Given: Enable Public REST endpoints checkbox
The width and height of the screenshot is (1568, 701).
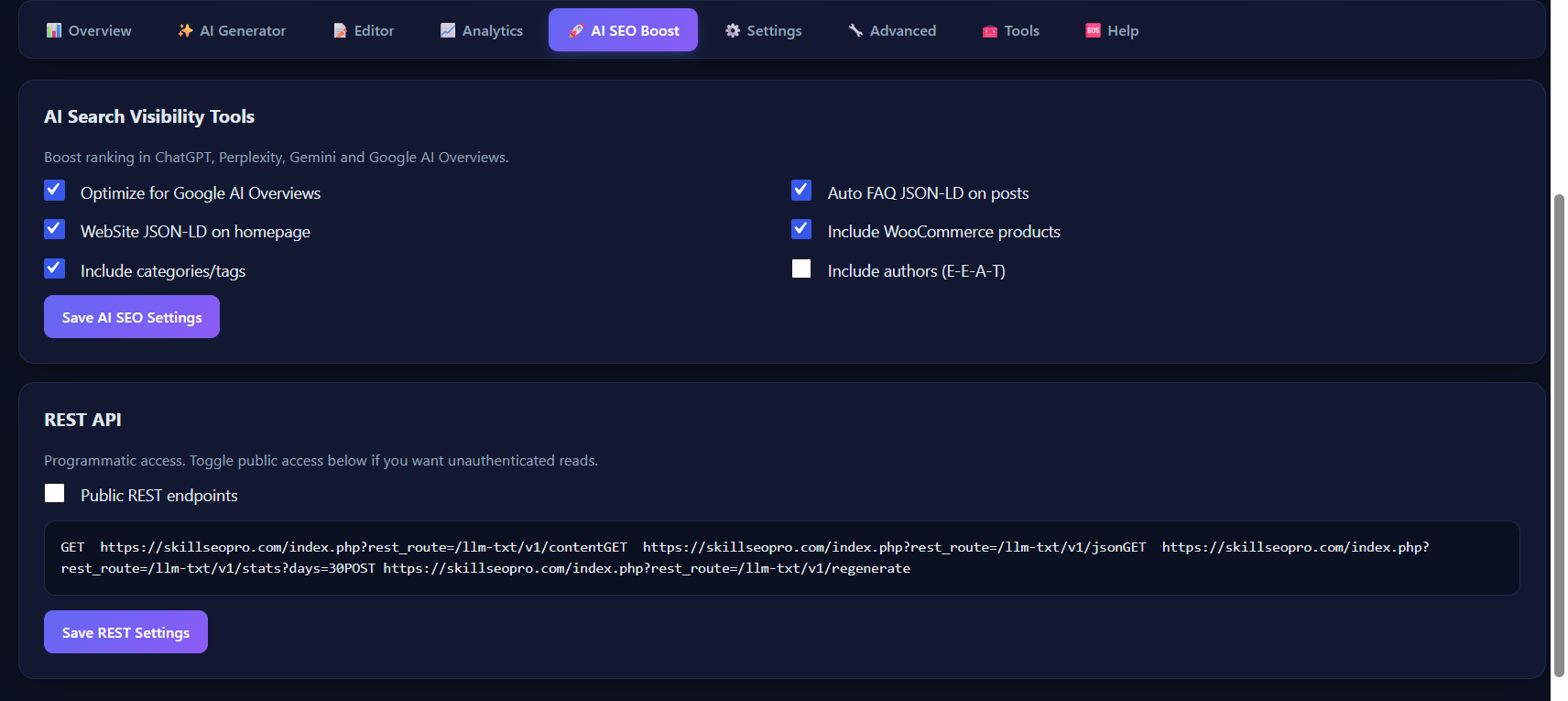Looking at the screenshot, I should point(55,493).
